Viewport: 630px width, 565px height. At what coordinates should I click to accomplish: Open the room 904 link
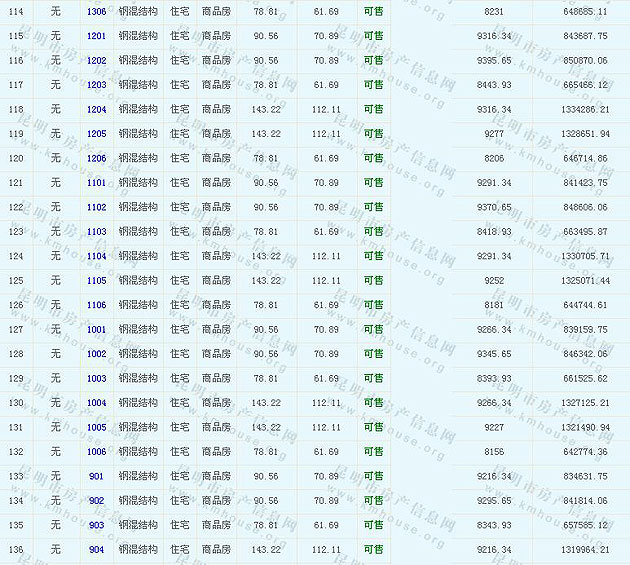(96, 550)
